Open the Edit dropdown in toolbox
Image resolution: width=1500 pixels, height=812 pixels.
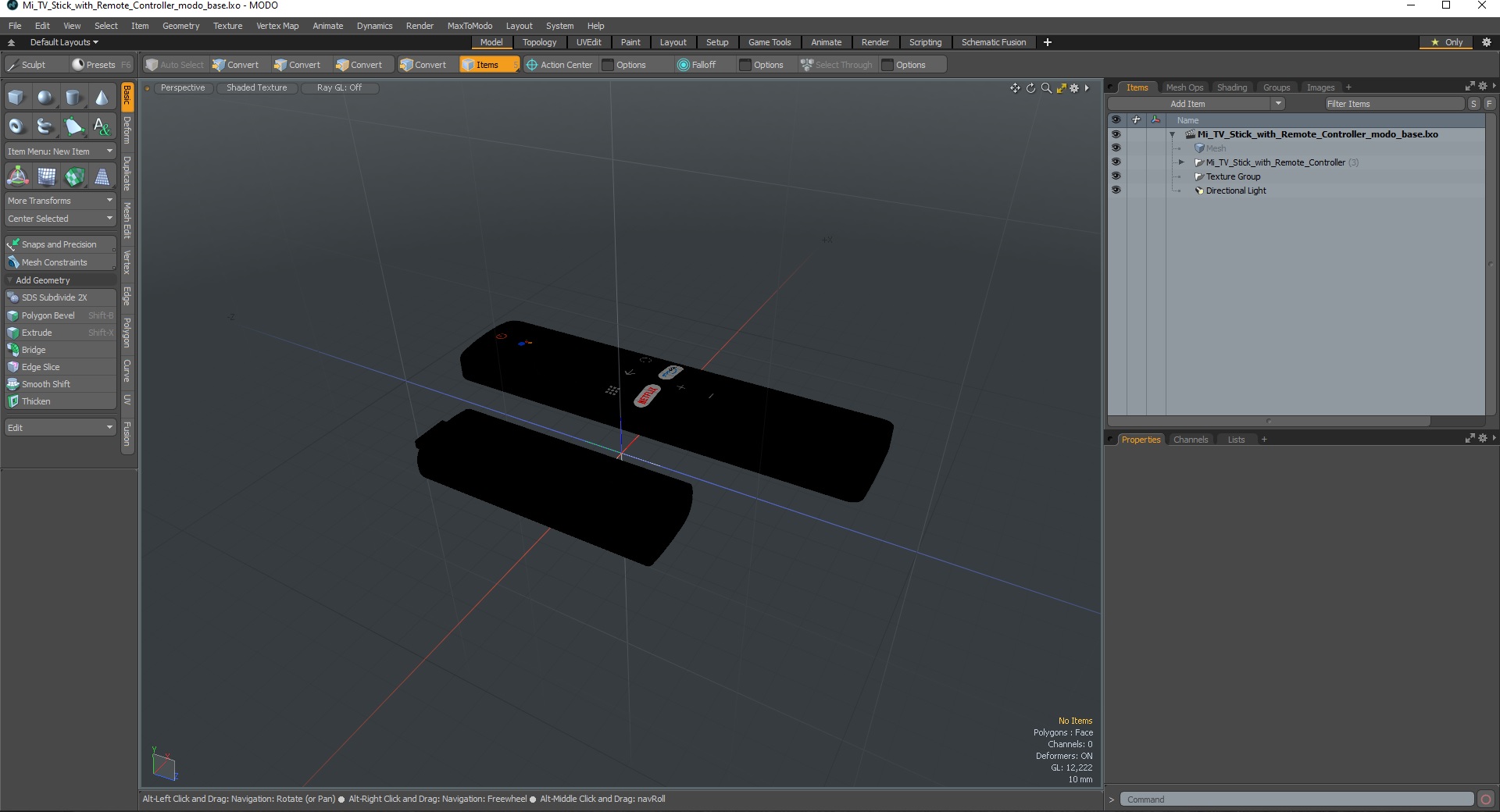click(x=60, y=428)
